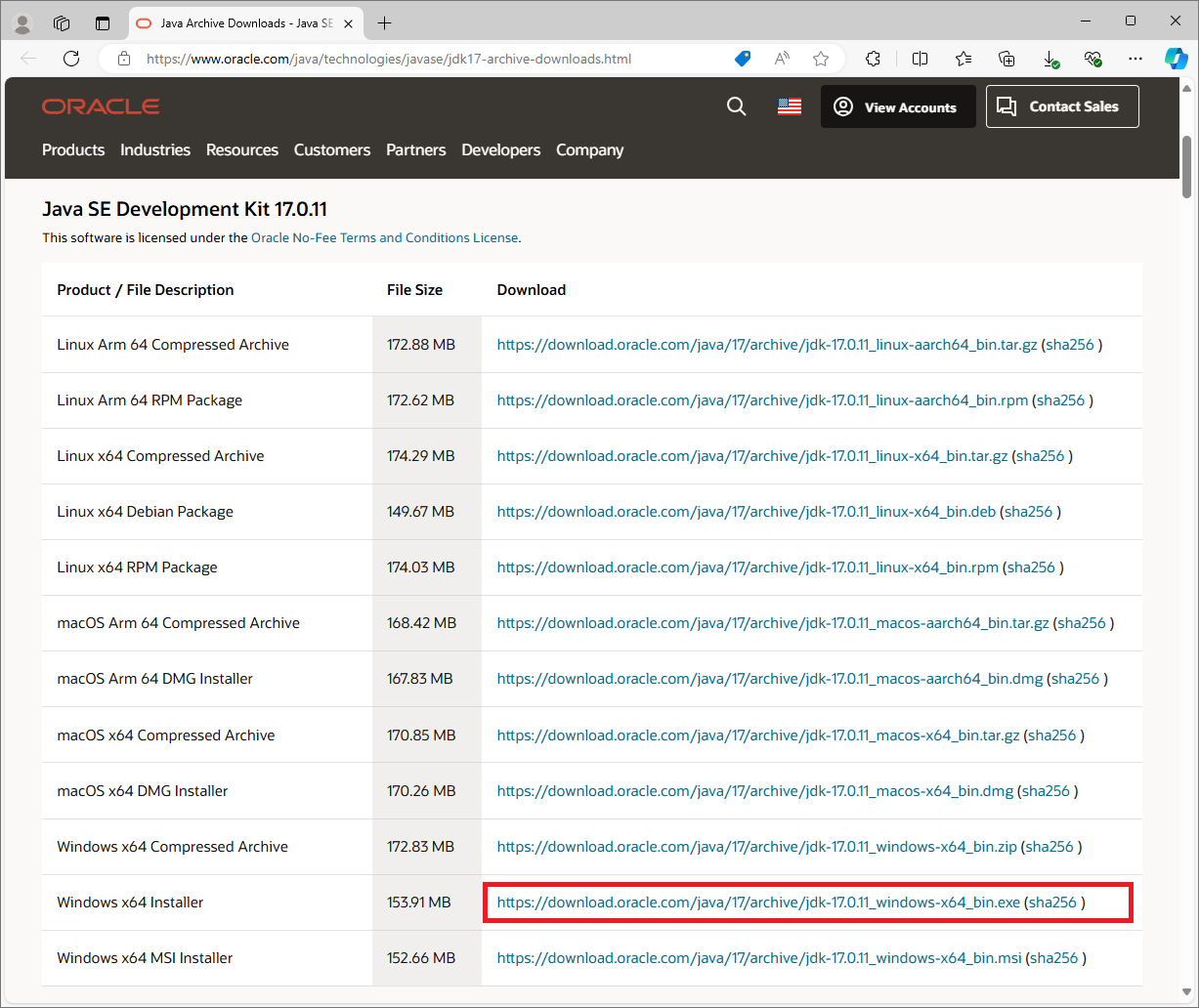
Task: Open the shopping price tag icon
Action: pyautogui.click(x=743, y=59)
